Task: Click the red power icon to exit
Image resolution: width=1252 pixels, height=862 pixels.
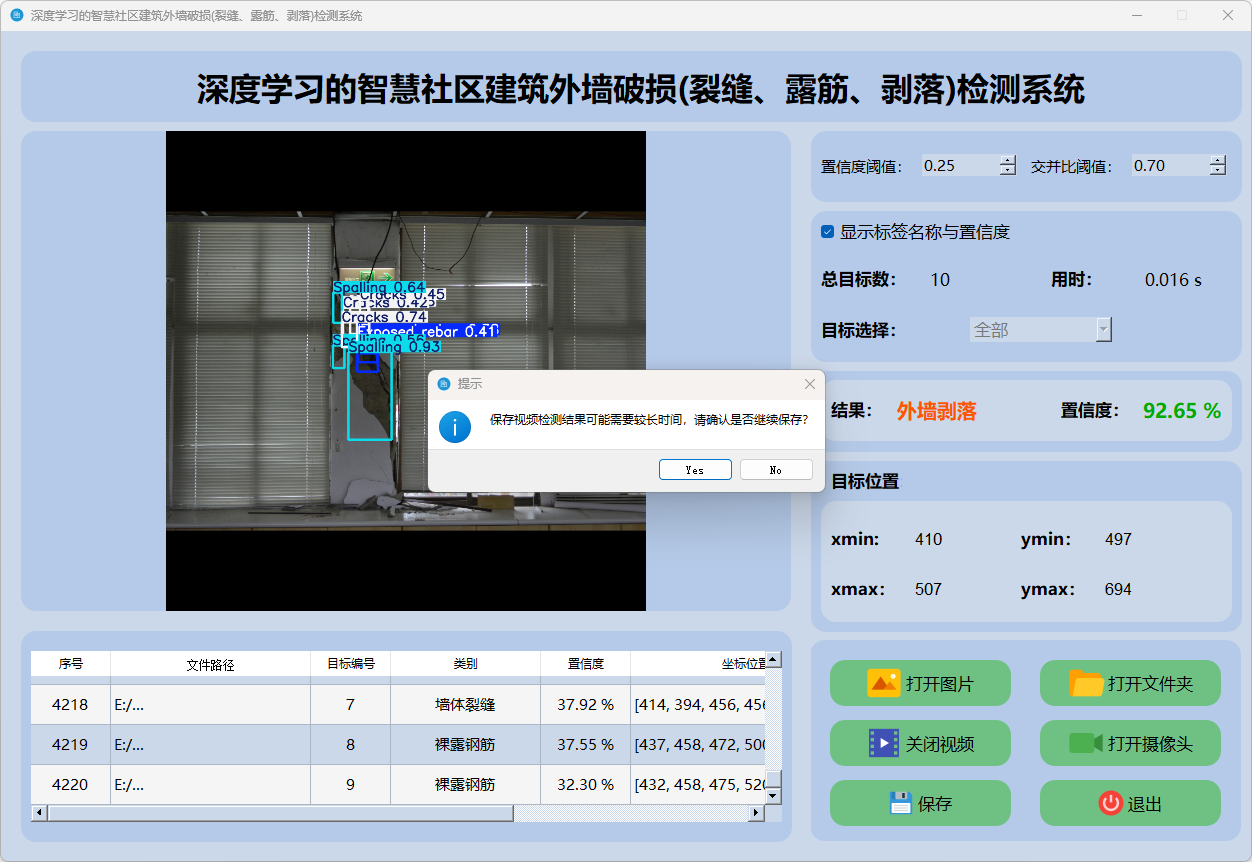Action: click(1110, 803)
